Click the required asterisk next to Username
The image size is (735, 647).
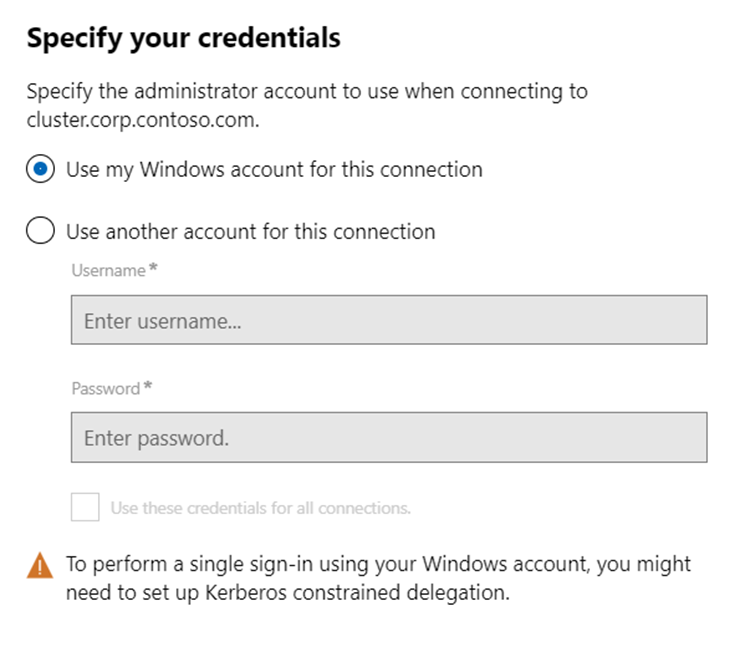[153, 270]
